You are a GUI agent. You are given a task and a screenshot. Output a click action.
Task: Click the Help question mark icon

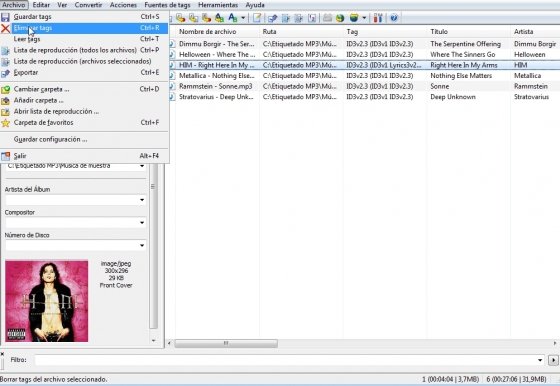[x=394, y=18]
